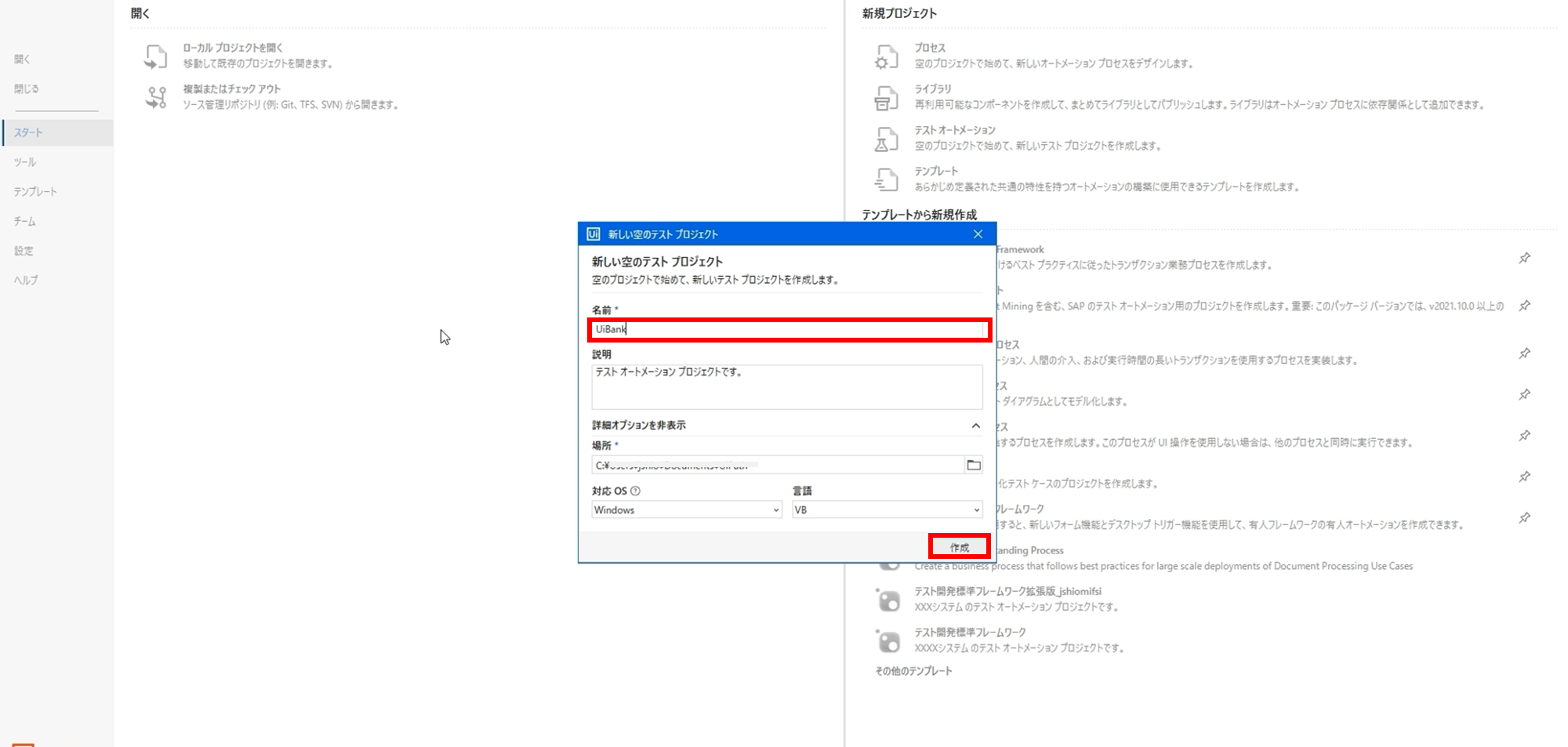This screenshot has width=1568, height=747.
Task: Click the プロセス project title
Action: [930, 48]
